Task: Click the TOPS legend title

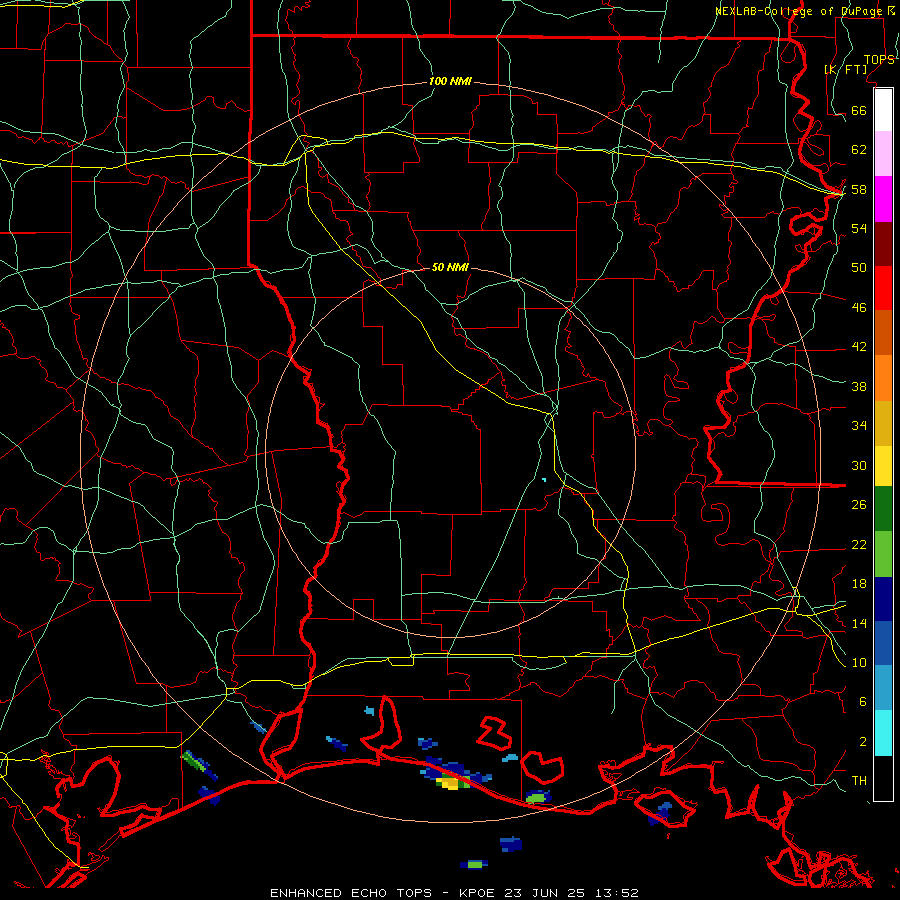Action: click(879, 59)
